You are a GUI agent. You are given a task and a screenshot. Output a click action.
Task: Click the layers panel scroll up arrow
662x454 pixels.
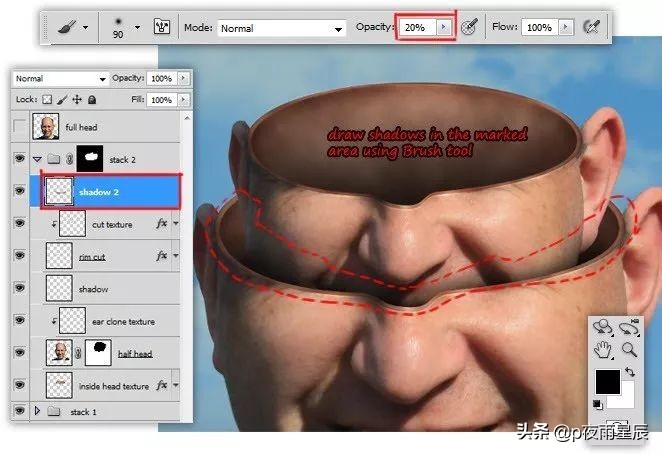point(187,119)
